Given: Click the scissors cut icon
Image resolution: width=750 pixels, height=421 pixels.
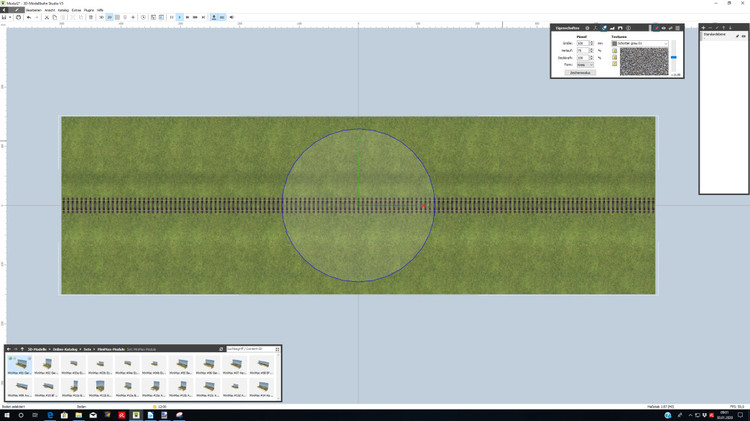Looking at the screenshot, I should [x=46, y=17].
